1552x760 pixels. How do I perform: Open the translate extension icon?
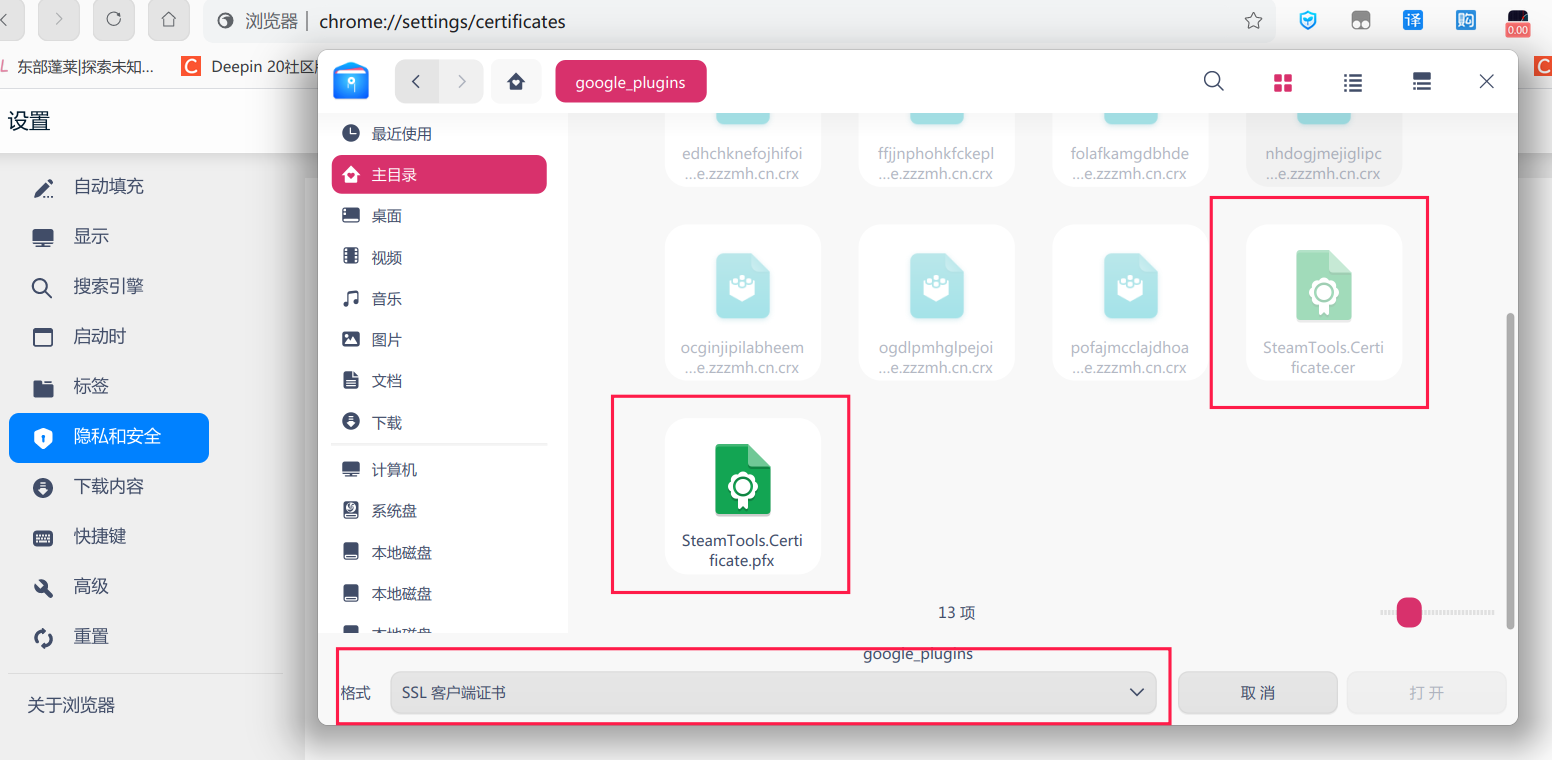1412,20
